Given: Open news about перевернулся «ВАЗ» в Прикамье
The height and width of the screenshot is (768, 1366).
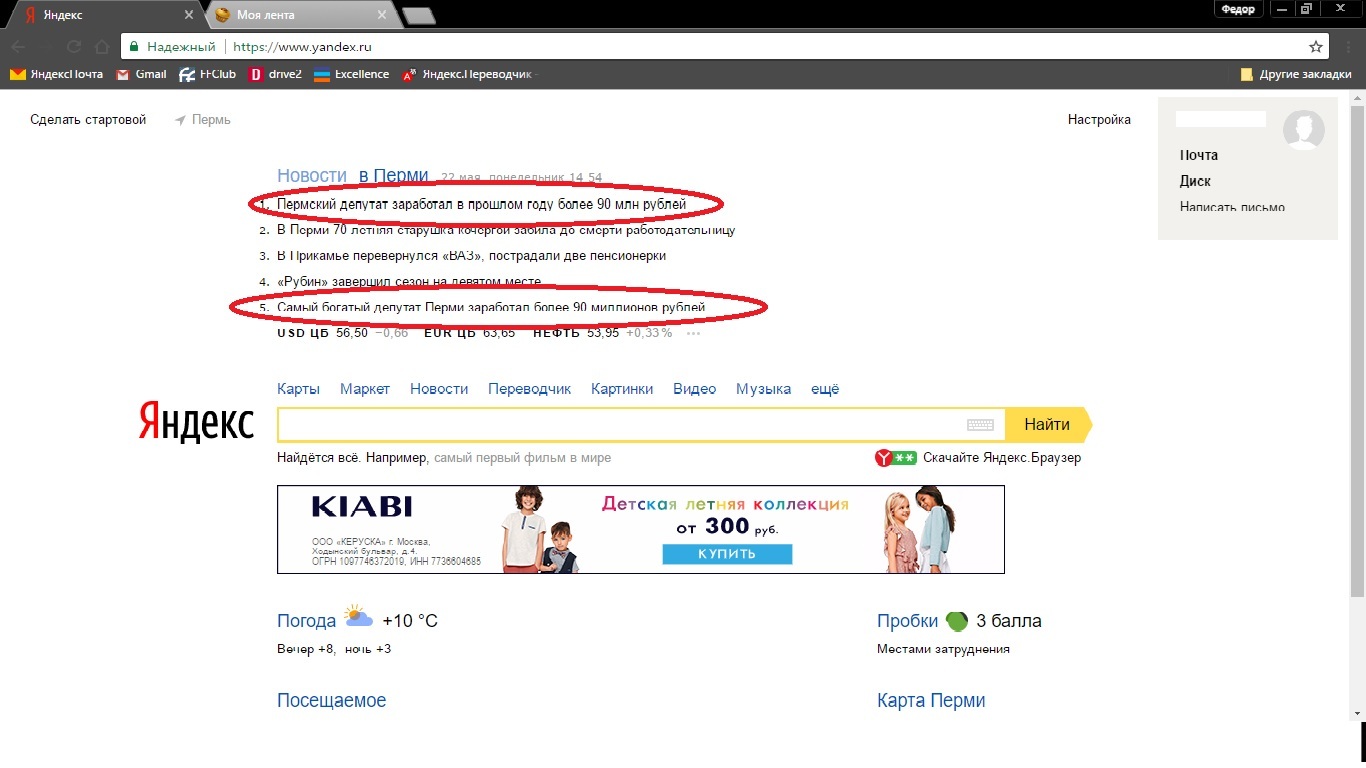Looking at the screenshot, I should coord(471,256).
